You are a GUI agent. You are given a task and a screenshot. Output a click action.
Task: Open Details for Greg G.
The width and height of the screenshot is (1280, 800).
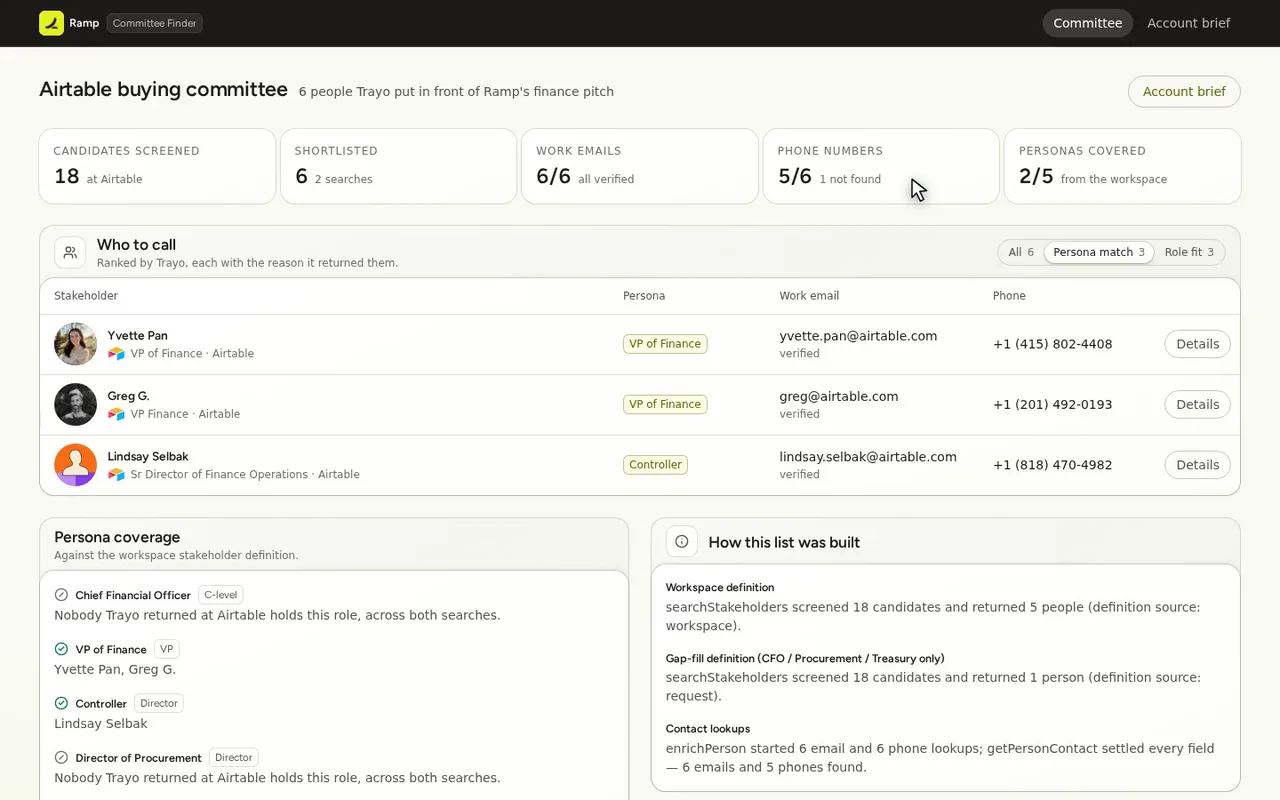1197,405
